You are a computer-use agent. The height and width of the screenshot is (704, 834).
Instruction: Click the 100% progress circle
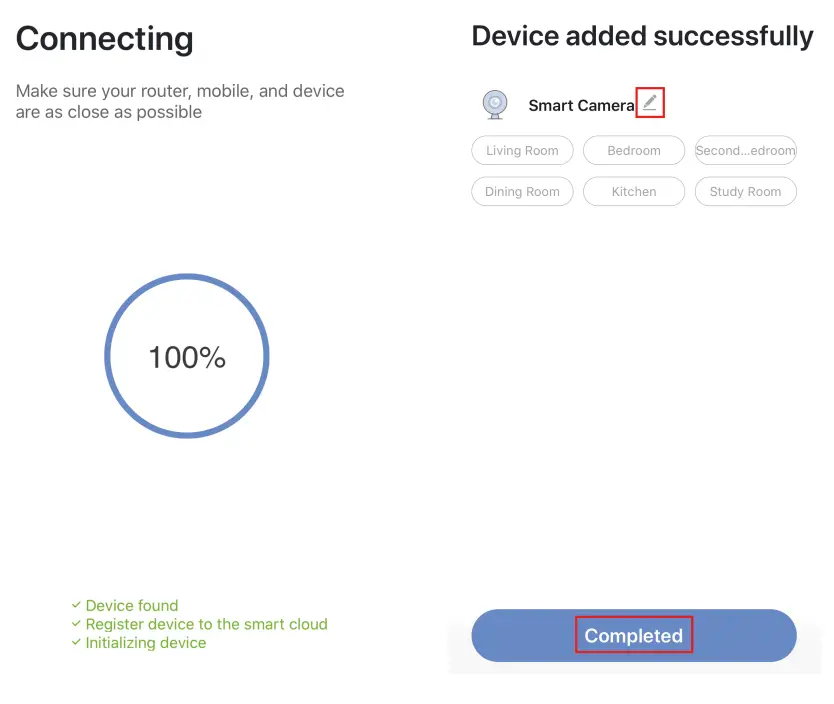click(187, 357)
